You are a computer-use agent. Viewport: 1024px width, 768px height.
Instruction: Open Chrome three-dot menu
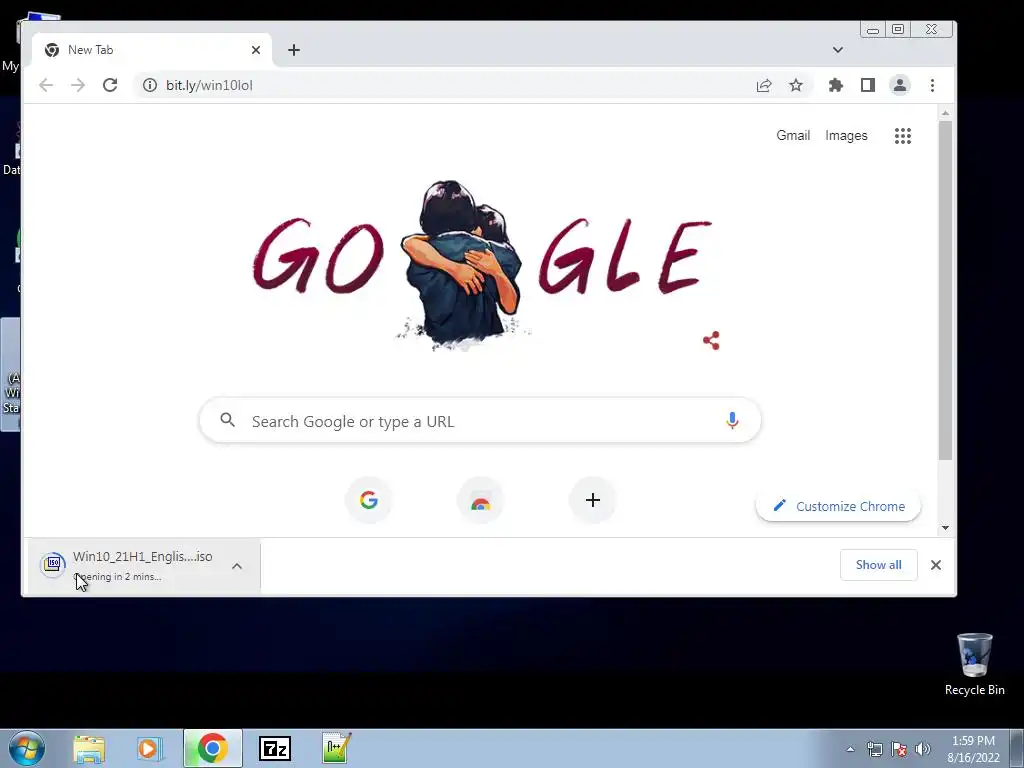(x=932, y=85)
